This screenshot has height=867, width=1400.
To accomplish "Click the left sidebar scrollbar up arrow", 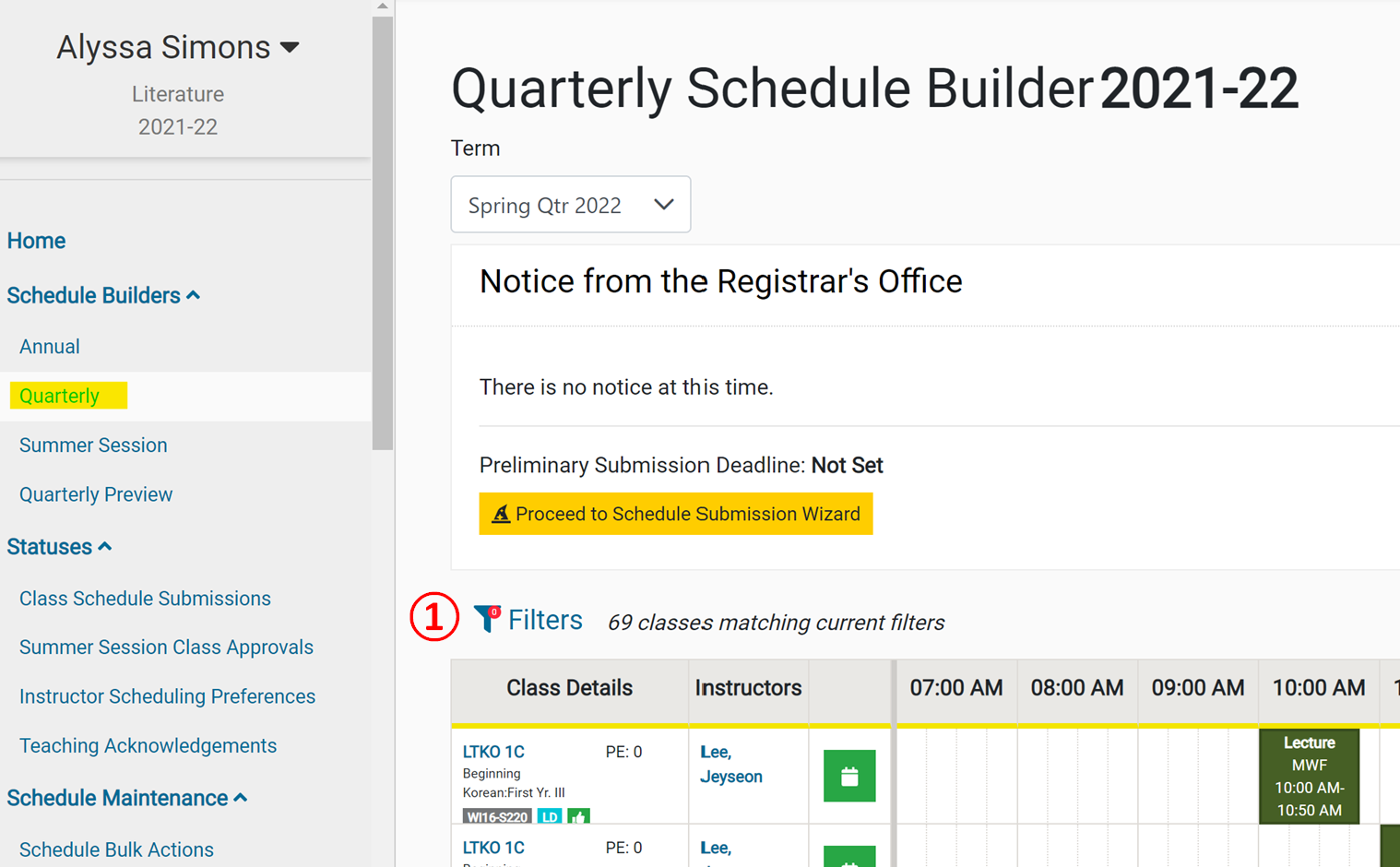I will coord(382,6).
